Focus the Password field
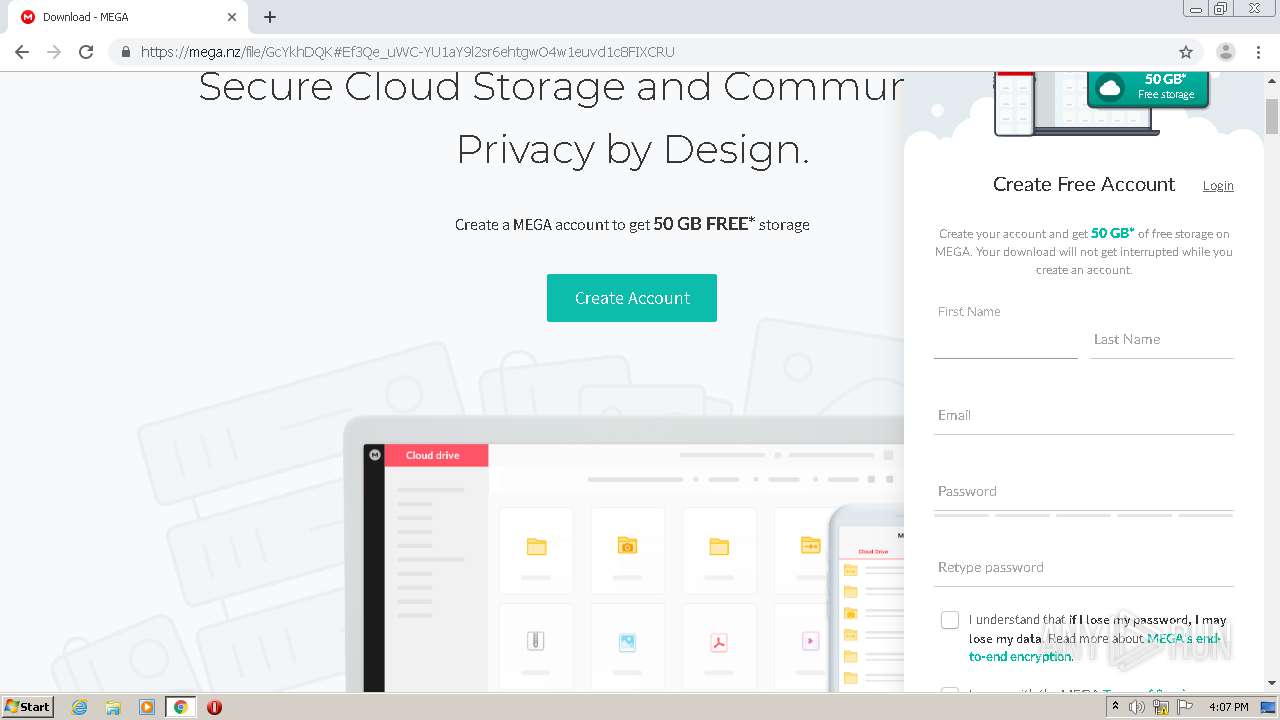Image resolution: width=1280 pixels, height=720 pixels. (x=1084, y=491)
